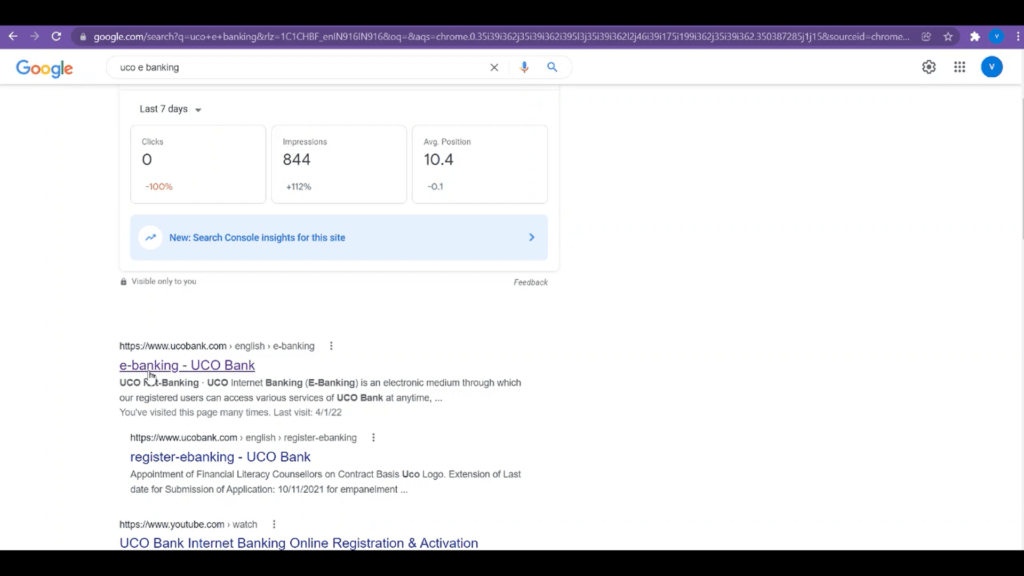Open options for register-ebanking result
This screenshot has width=1024, height=576.
click(x=374, y=438)
